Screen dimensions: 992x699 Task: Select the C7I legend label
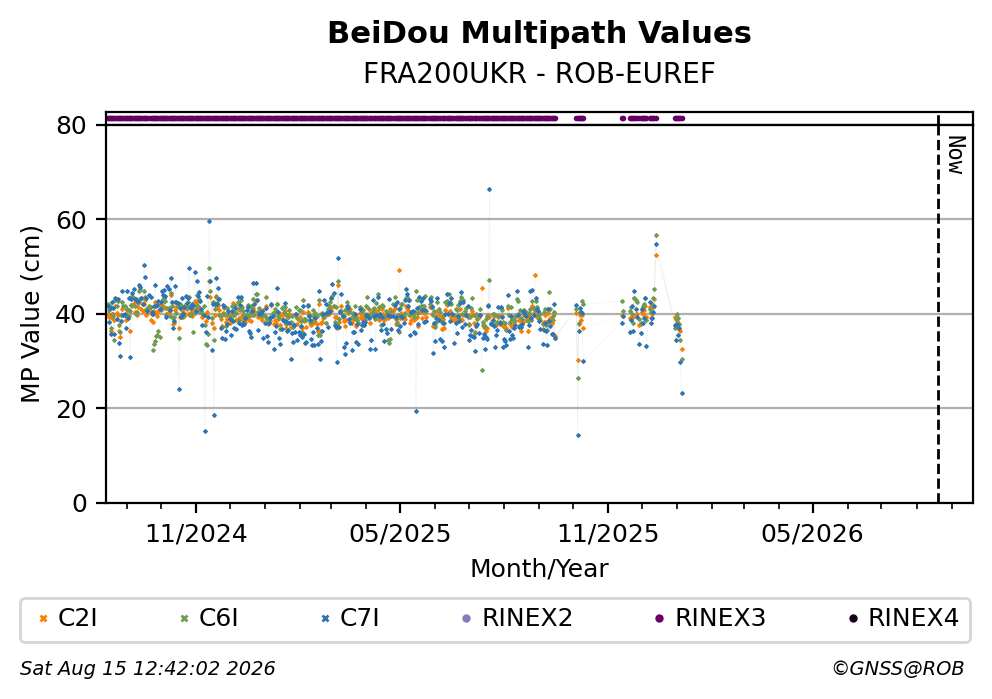[360, 618]
